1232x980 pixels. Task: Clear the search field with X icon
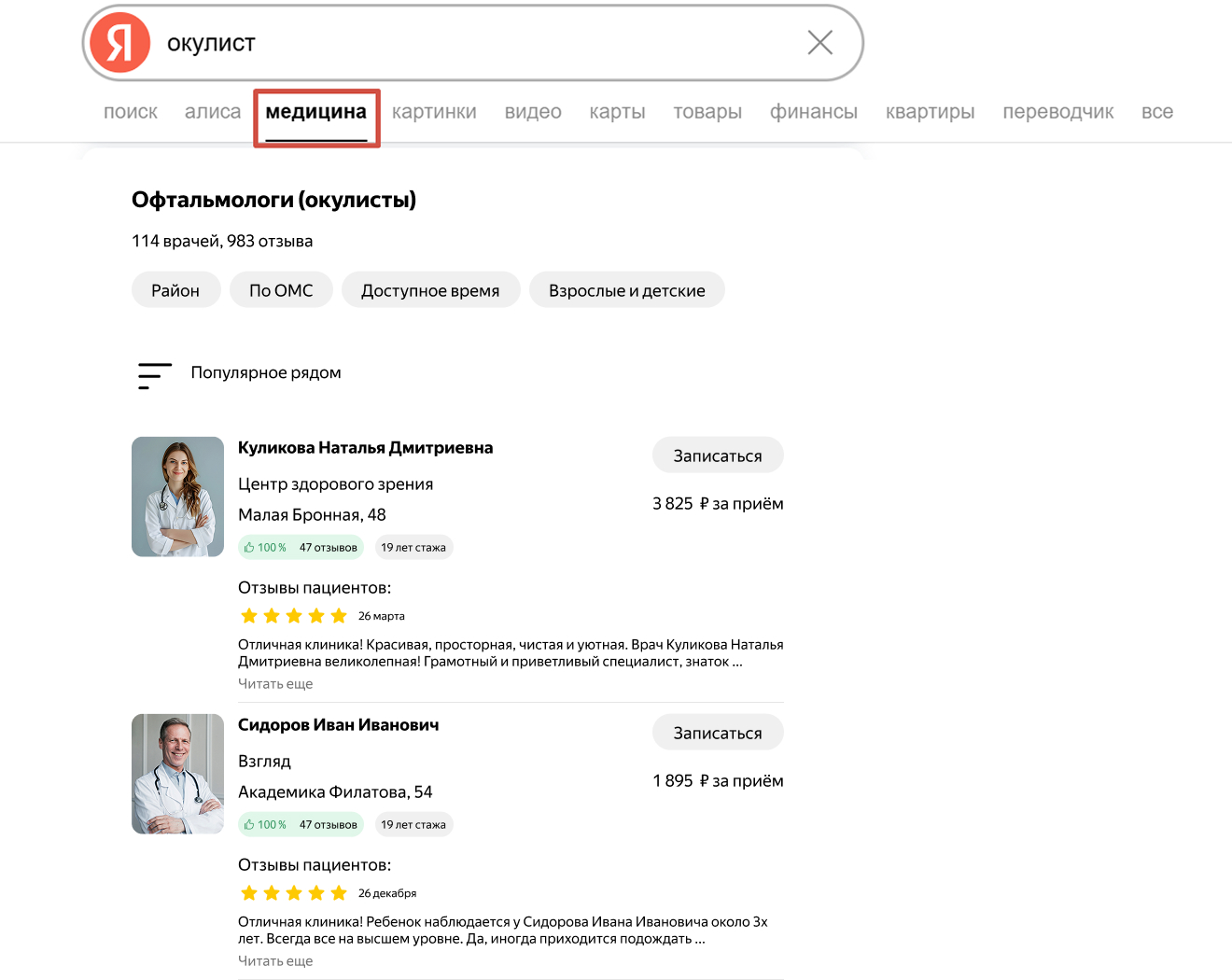tap(819, 43)
